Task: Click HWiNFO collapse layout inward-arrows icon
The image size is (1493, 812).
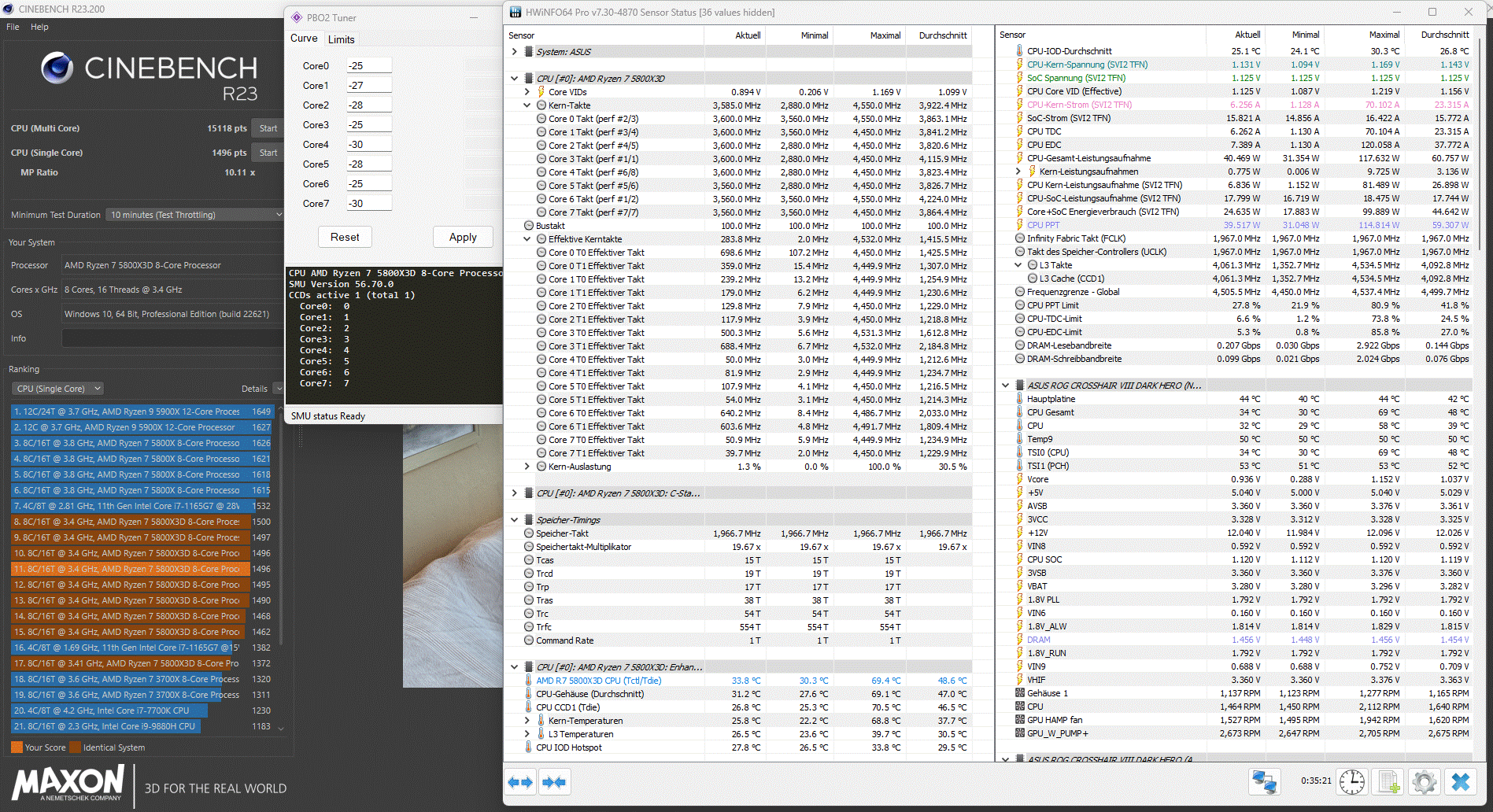Action: (554, 782)
